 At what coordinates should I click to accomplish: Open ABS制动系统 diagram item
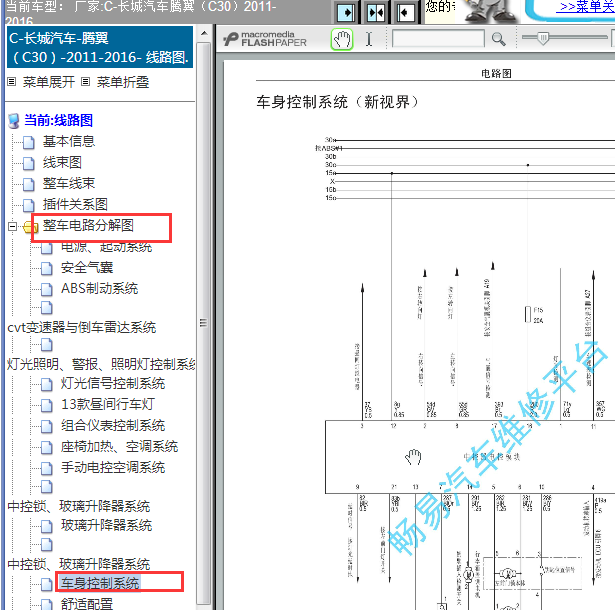[x=100, y=289]
